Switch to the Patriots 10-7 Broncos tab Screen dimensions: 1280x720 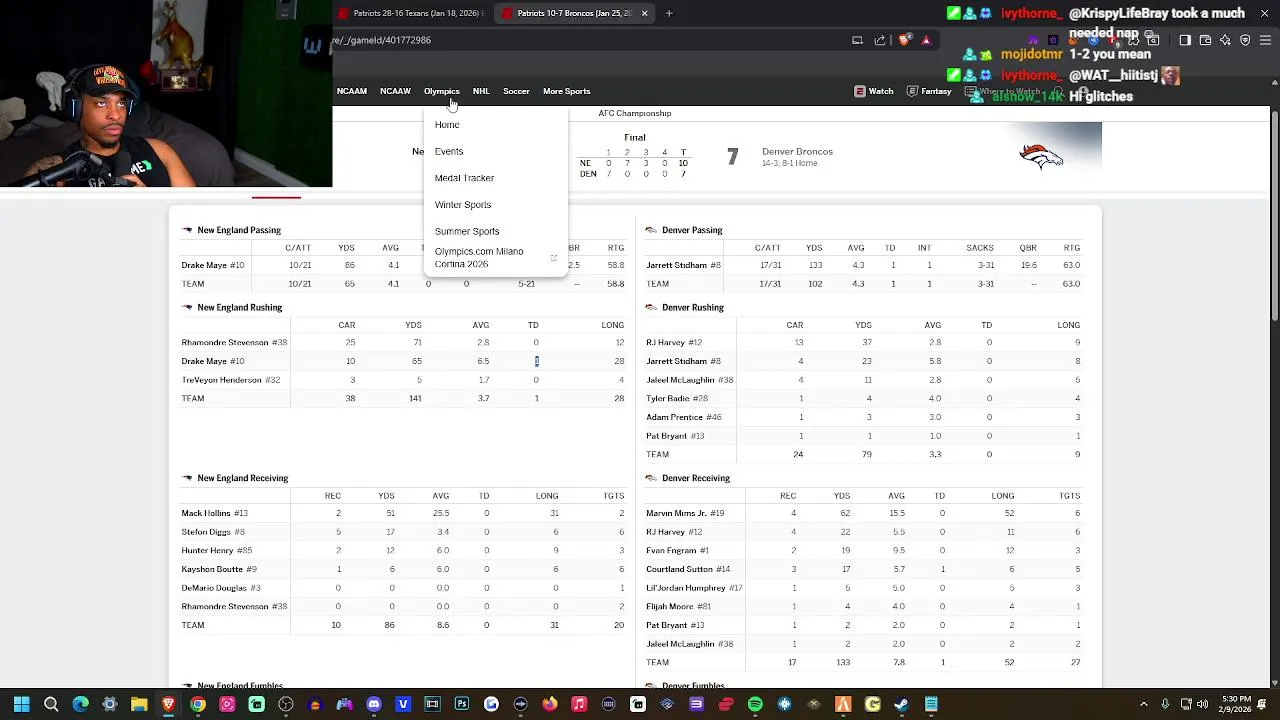(x=574, y=13)
